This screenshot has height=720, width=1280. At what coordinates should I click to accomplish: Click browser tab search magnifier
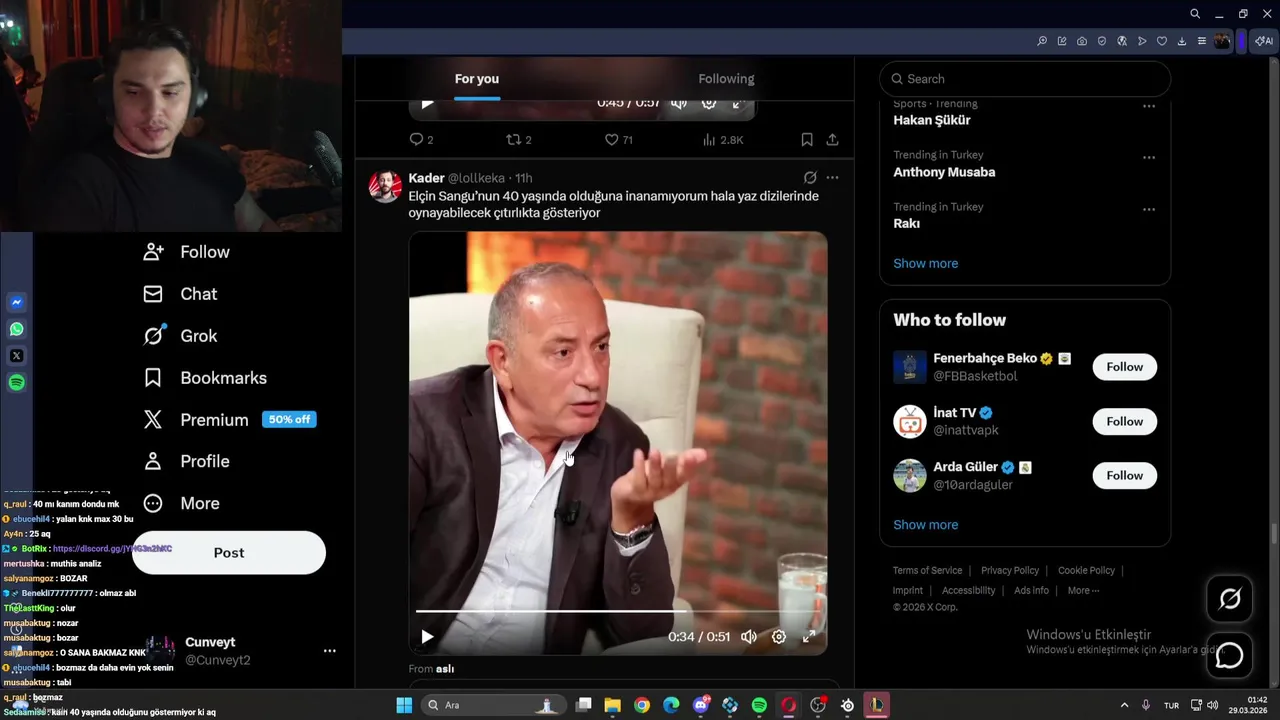(1195, 14)
